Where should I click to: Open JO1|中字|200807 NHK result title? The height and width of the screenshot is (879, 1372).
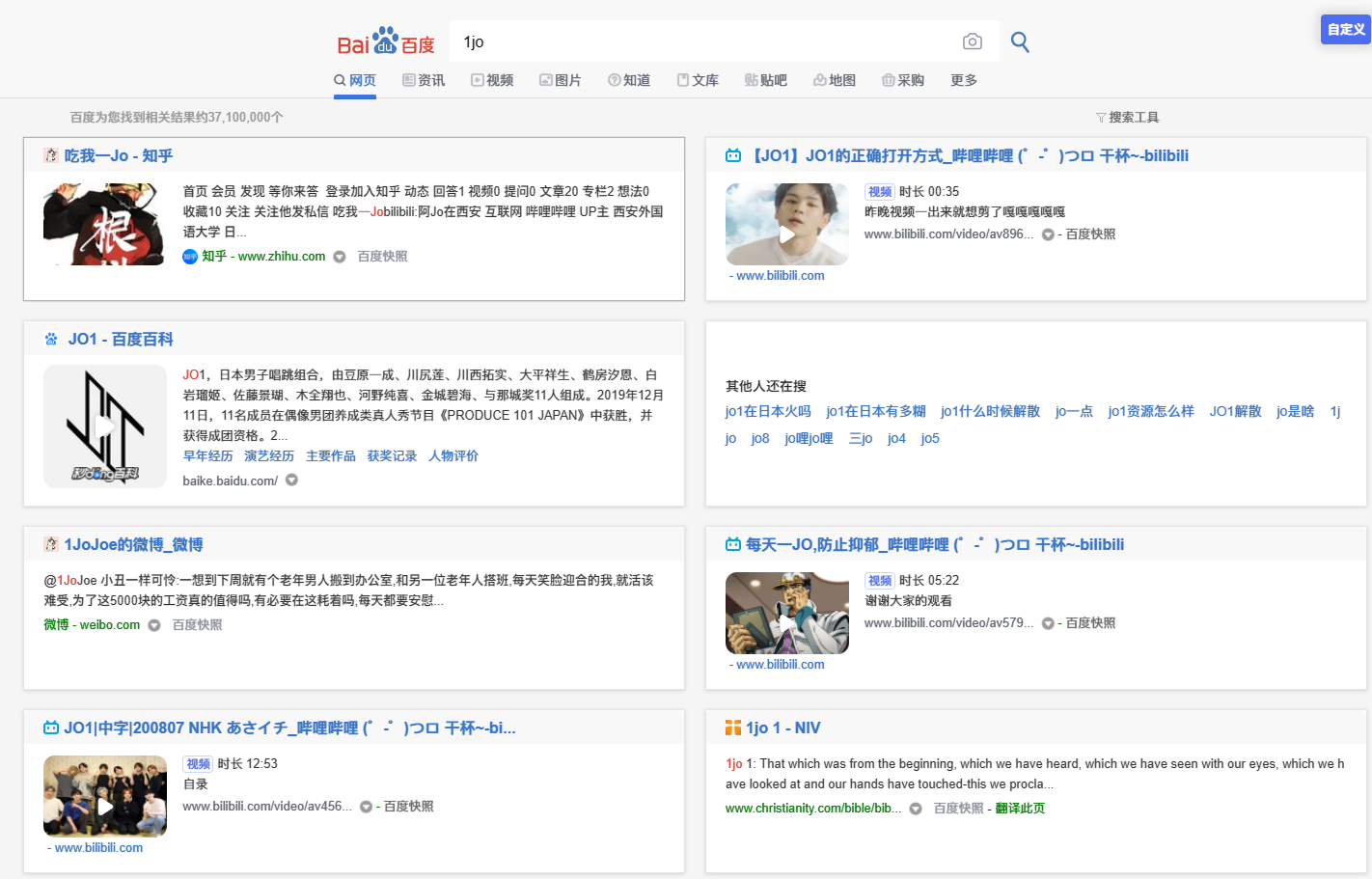pos(290,728)
